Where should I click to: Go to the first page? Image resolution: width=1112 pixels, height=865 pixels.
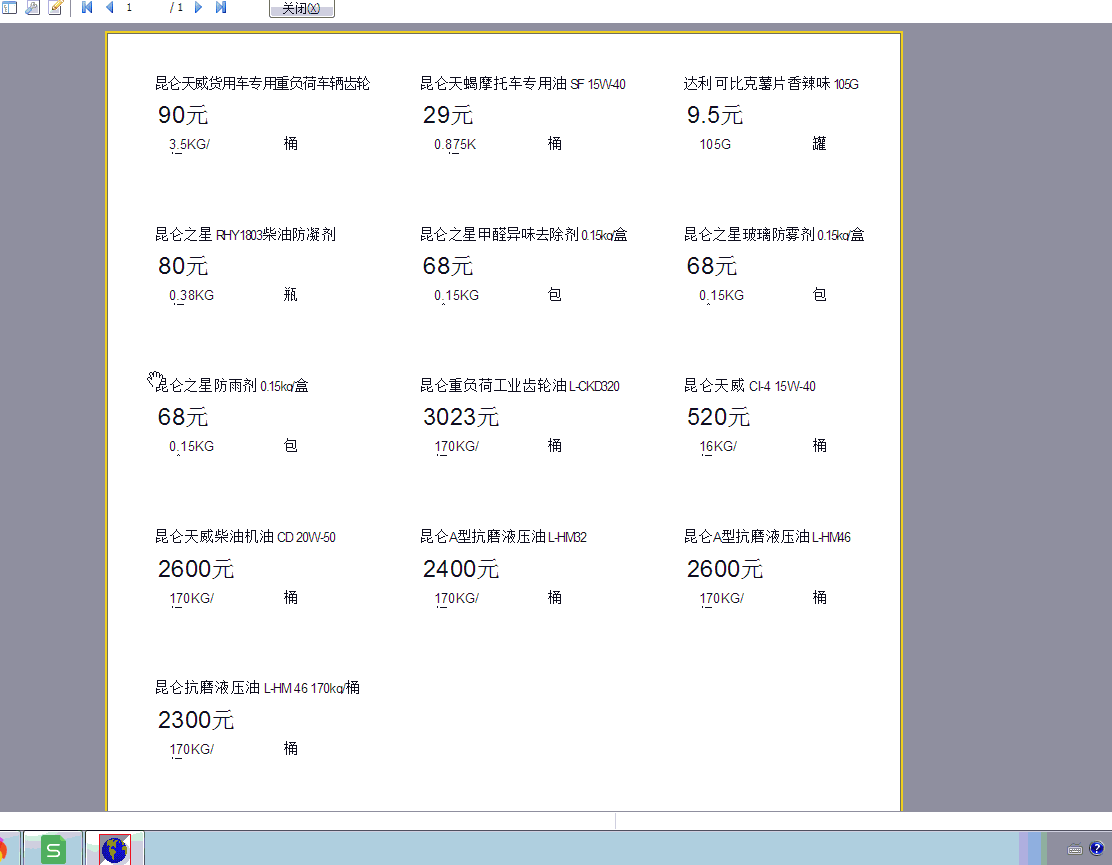click(x=87, y=8)
